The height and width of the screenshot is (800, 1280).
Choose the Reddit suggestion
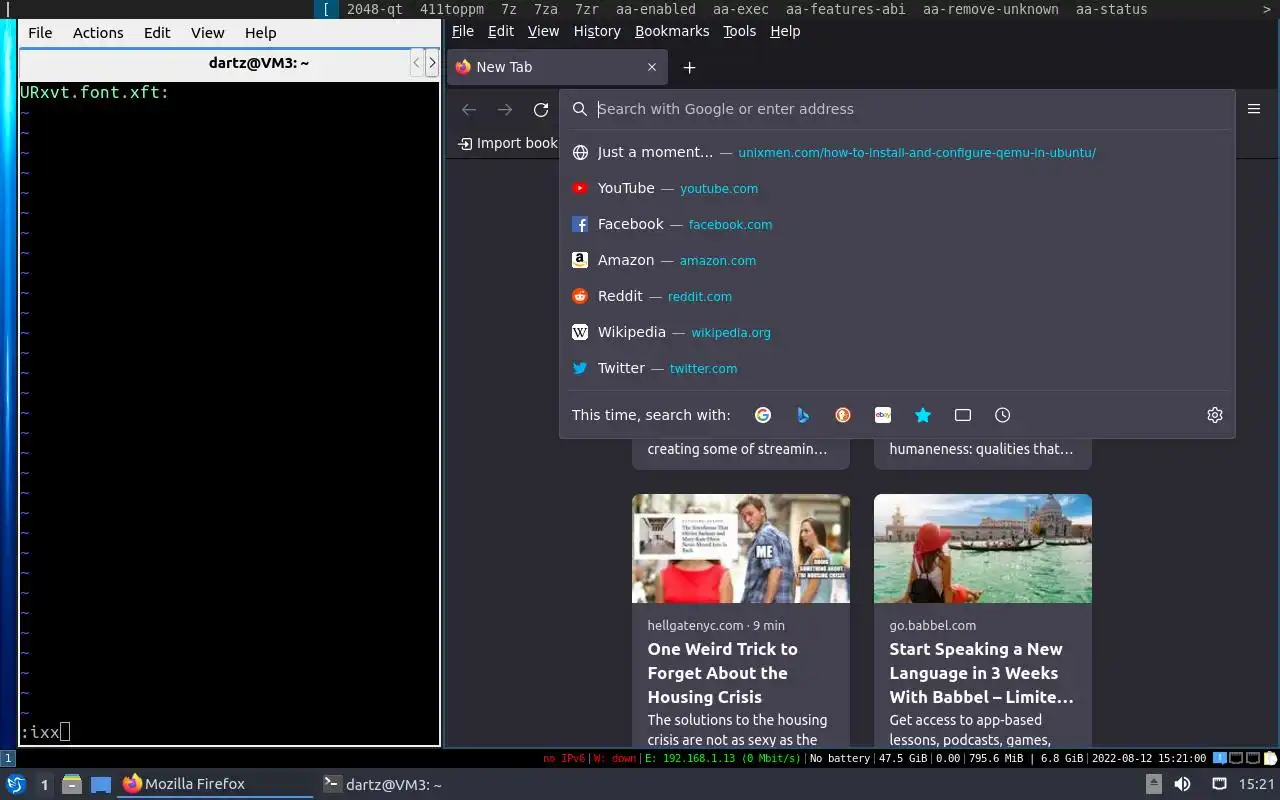click(x=897, y=296)
